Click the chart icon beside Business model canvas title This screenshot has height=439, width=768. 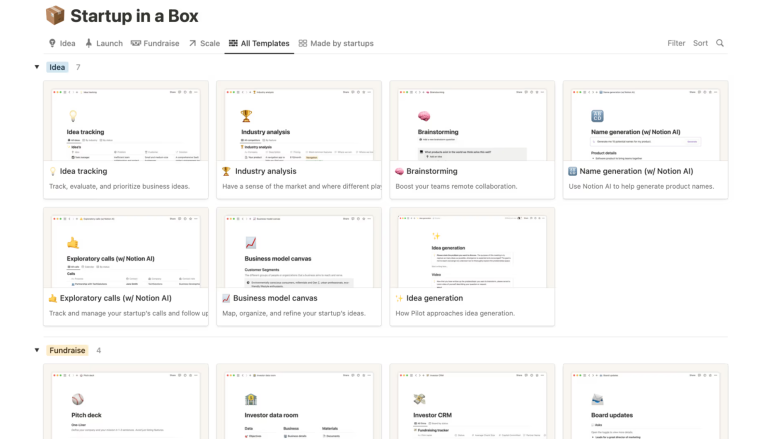coord(226,298)
